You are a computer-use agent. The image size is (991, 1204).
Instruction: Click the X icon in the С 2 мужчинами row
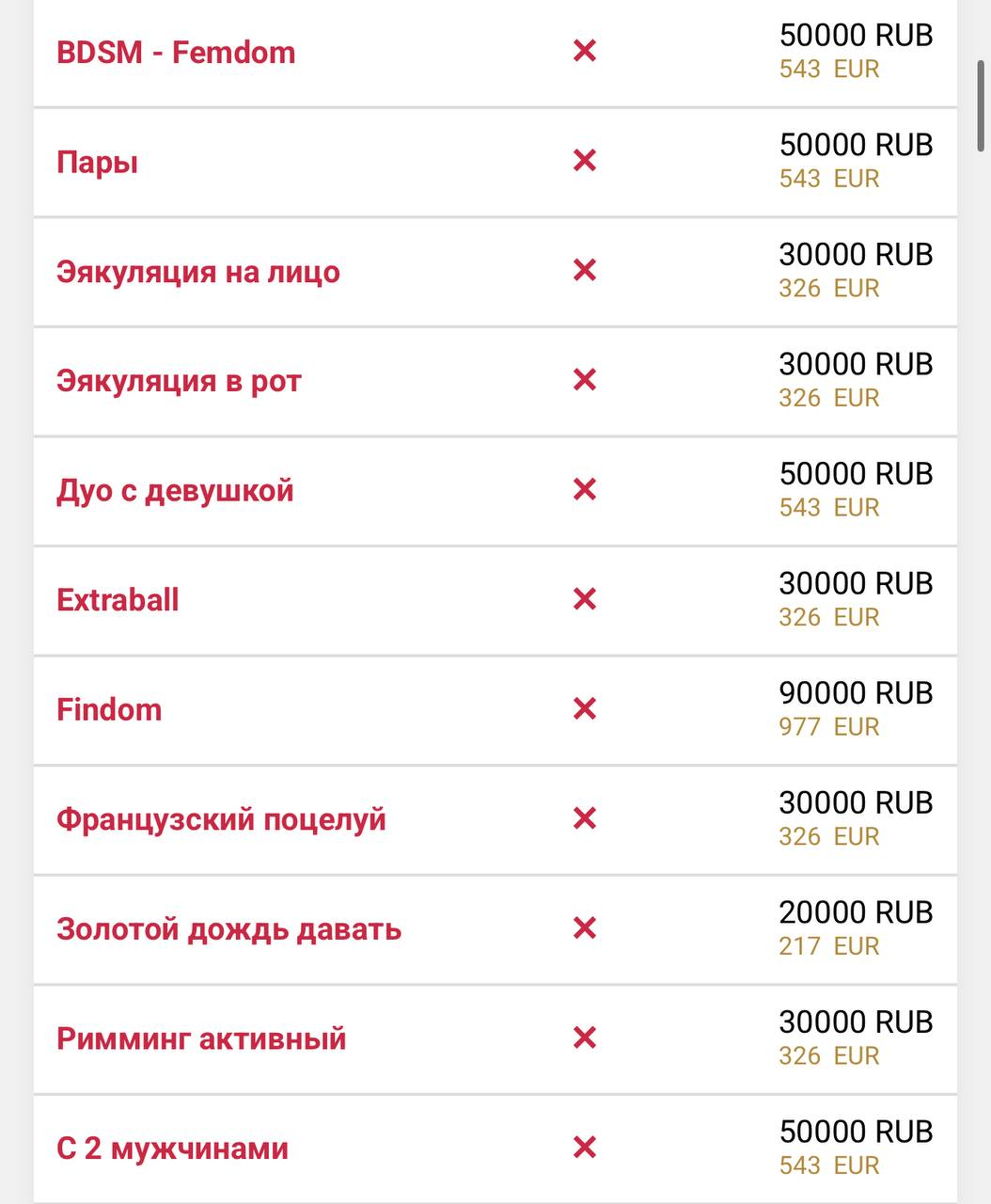click(x=585, y=1147)
